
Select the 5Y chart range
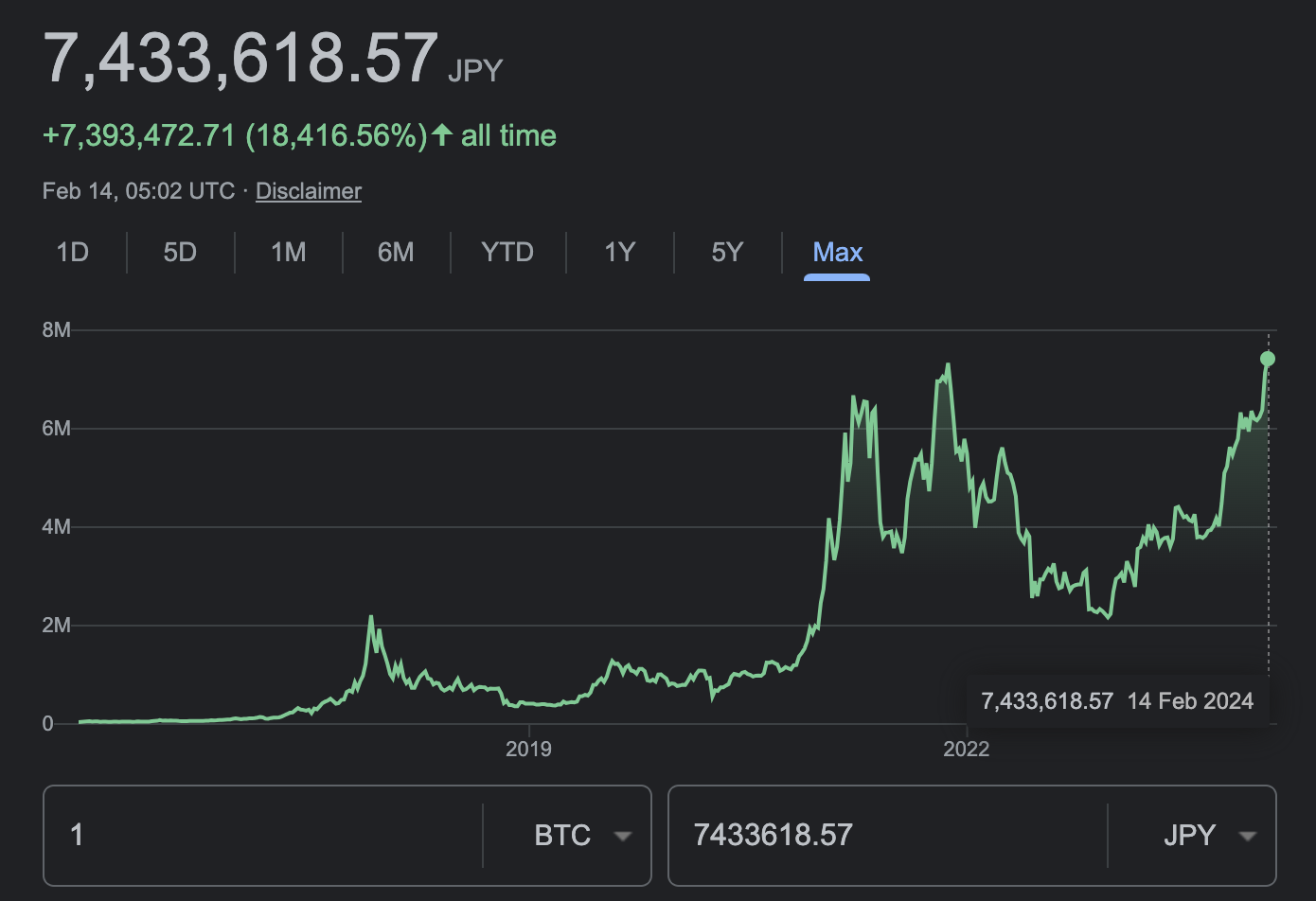click(727, 253)
